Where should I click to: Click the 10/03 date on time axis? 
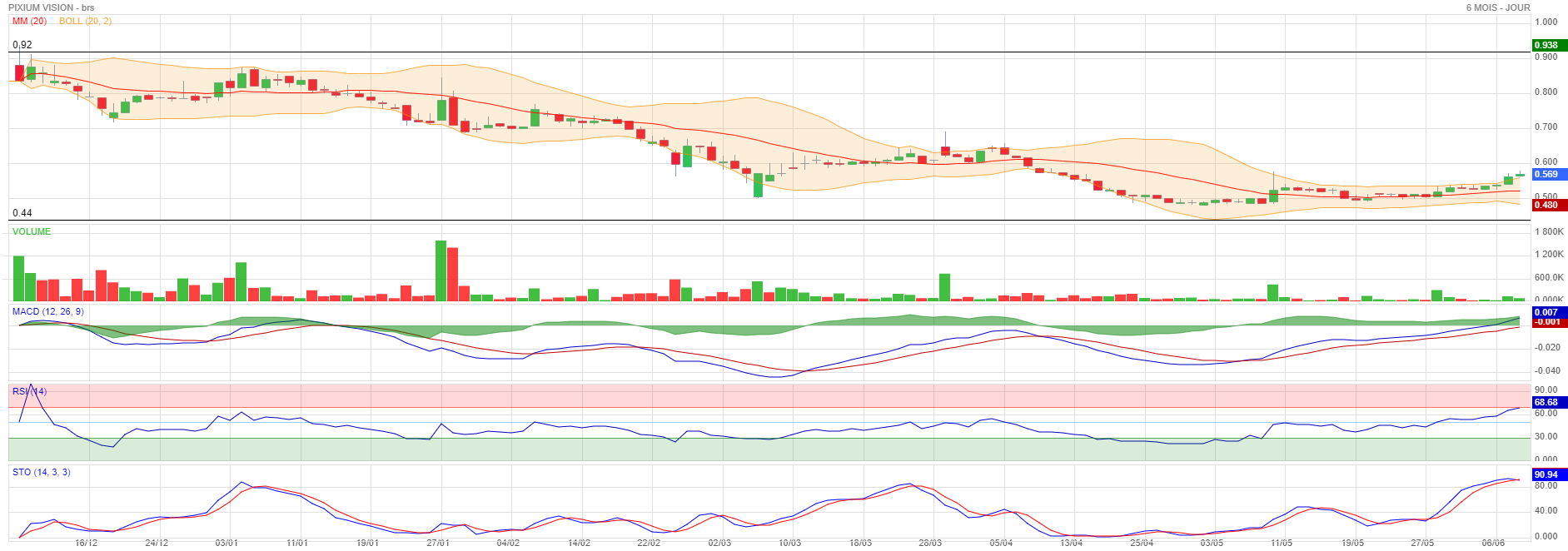[x=789, y=543]
